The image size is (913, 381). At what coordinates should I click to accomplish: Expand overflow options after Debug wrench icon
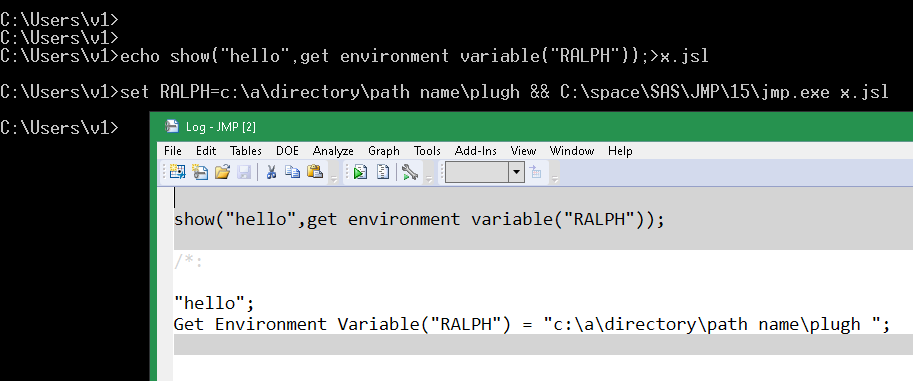point(429,179)
